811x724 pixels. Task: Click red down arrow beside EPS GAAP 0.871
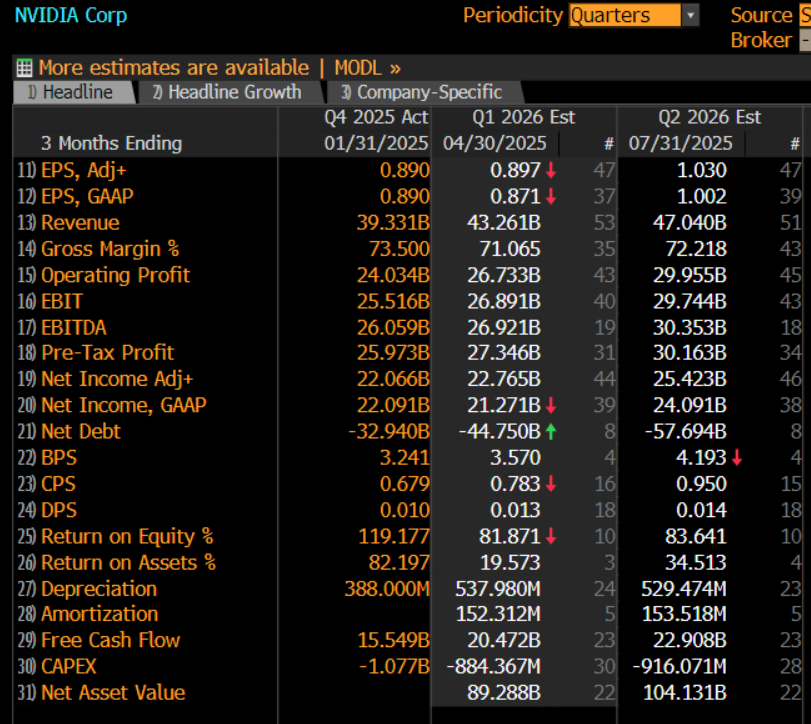[551, 197]
